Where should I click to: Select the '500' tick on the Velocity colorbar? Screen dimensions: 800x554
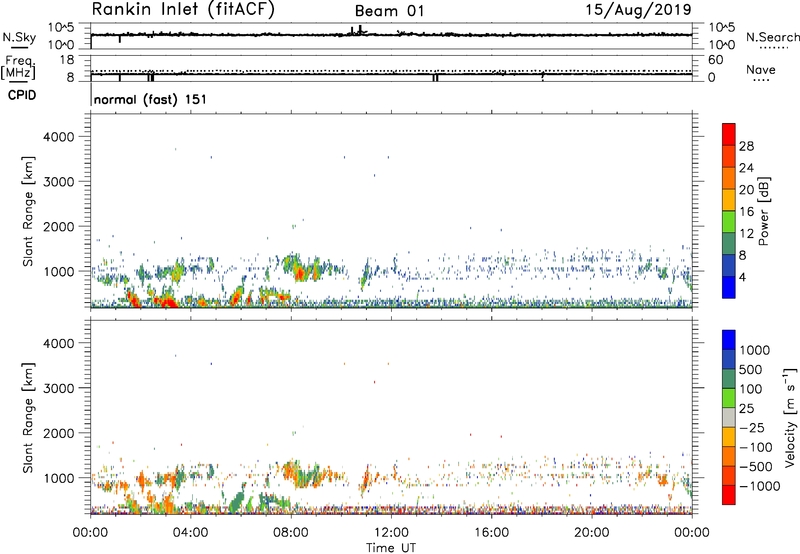[x=750, y=369]
